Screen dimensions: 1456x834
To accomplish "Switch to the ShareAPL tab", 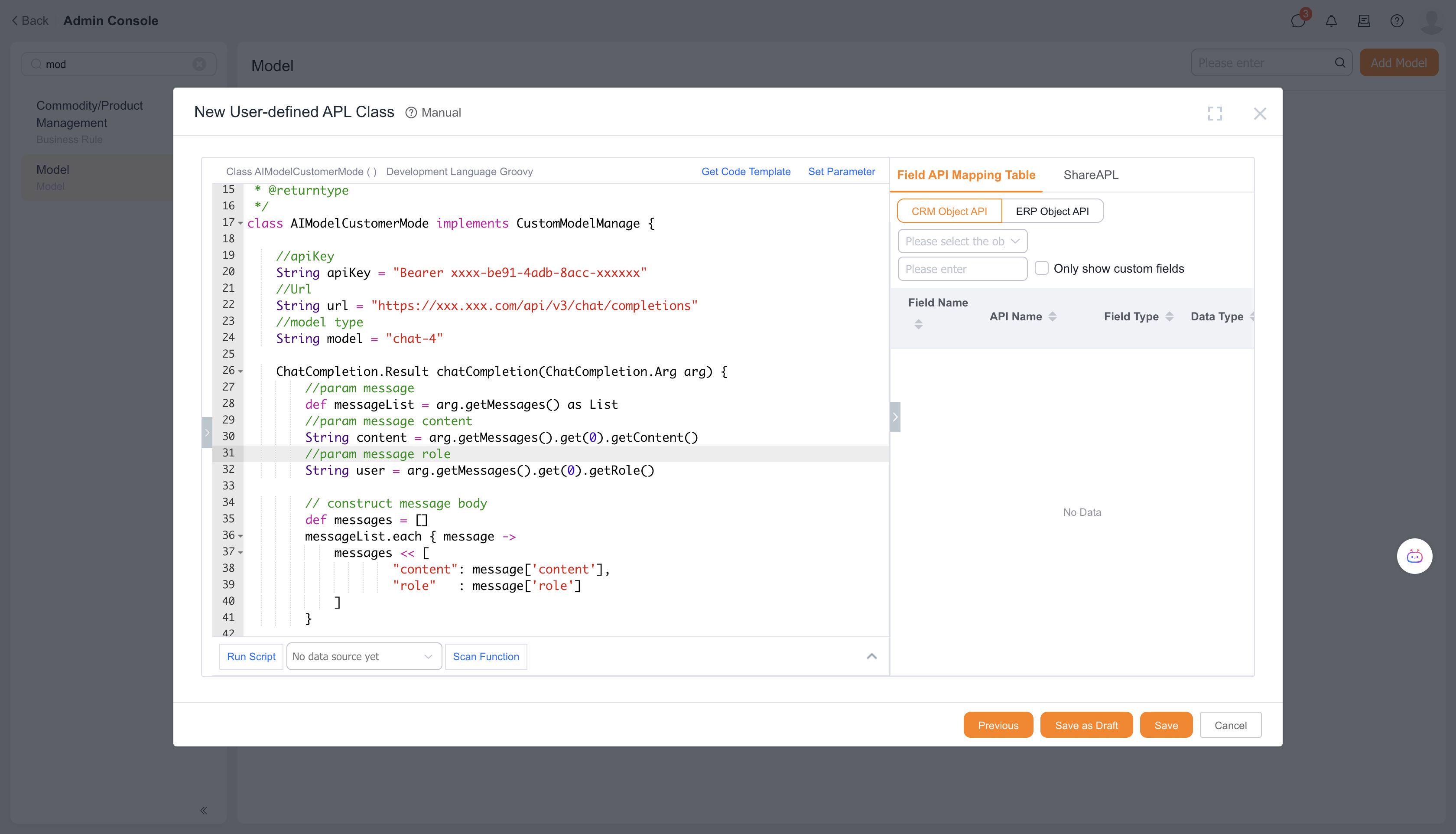I will coord(1090,175).
